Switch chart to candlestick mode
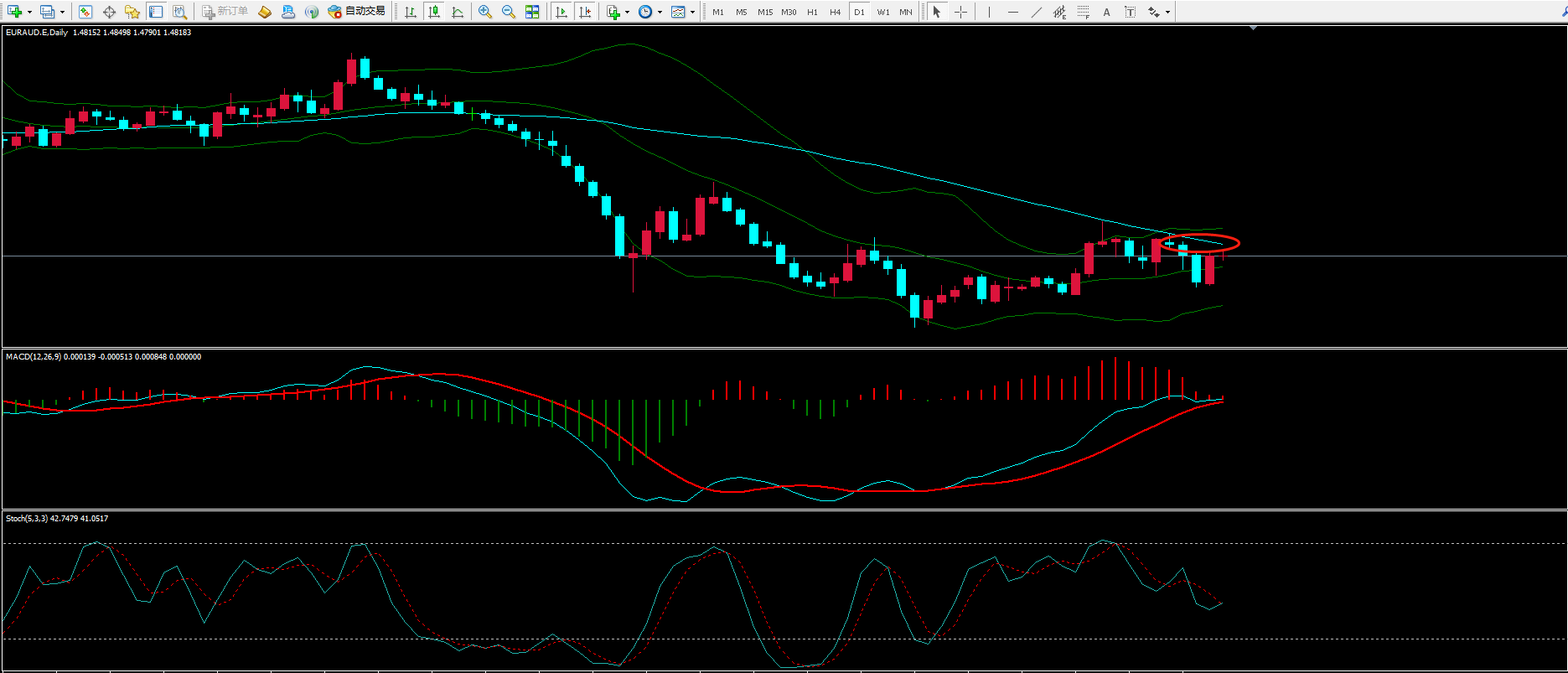 click(433, 12)
